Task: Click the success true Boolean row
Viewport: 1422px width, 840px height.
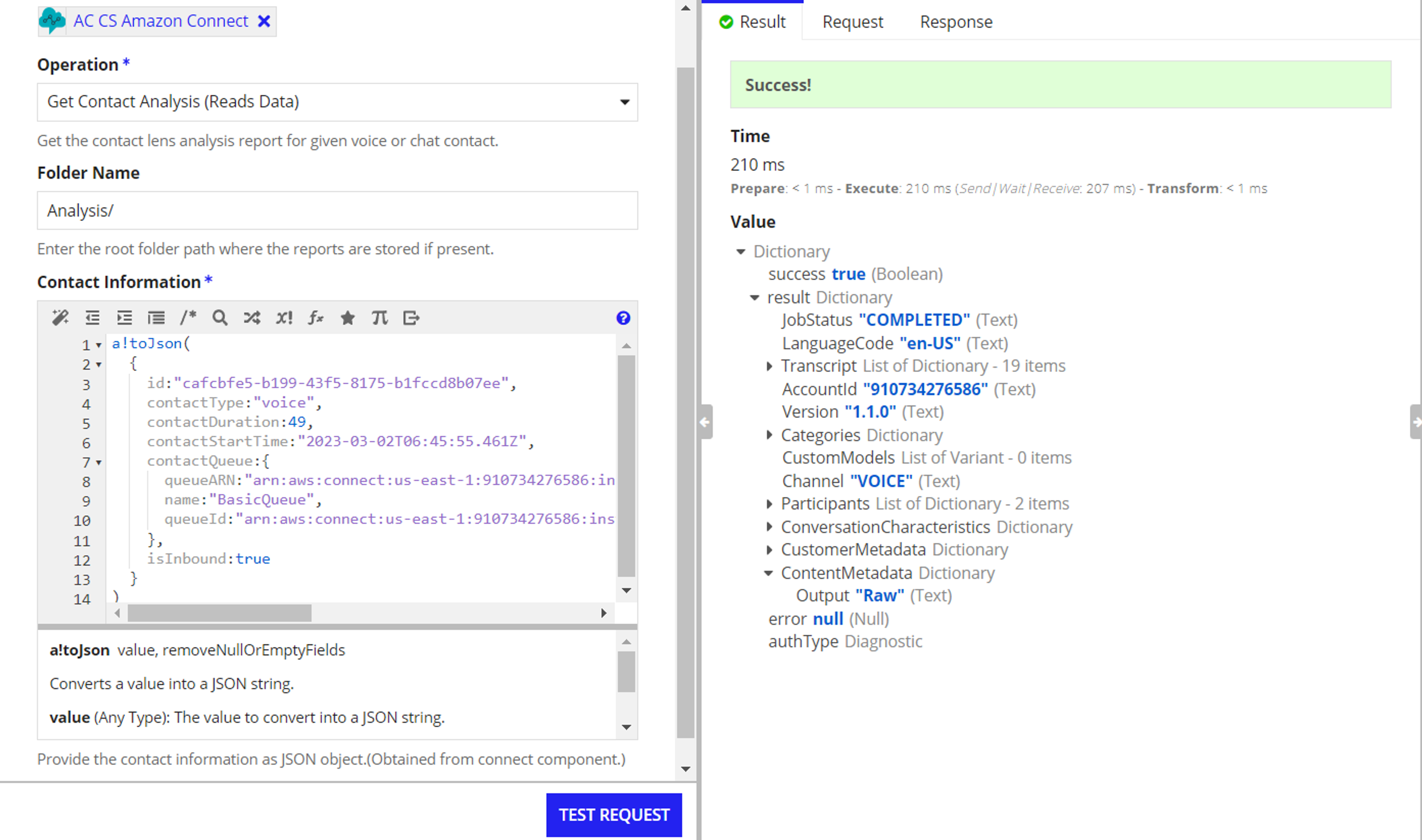Action: click(855, 275)
